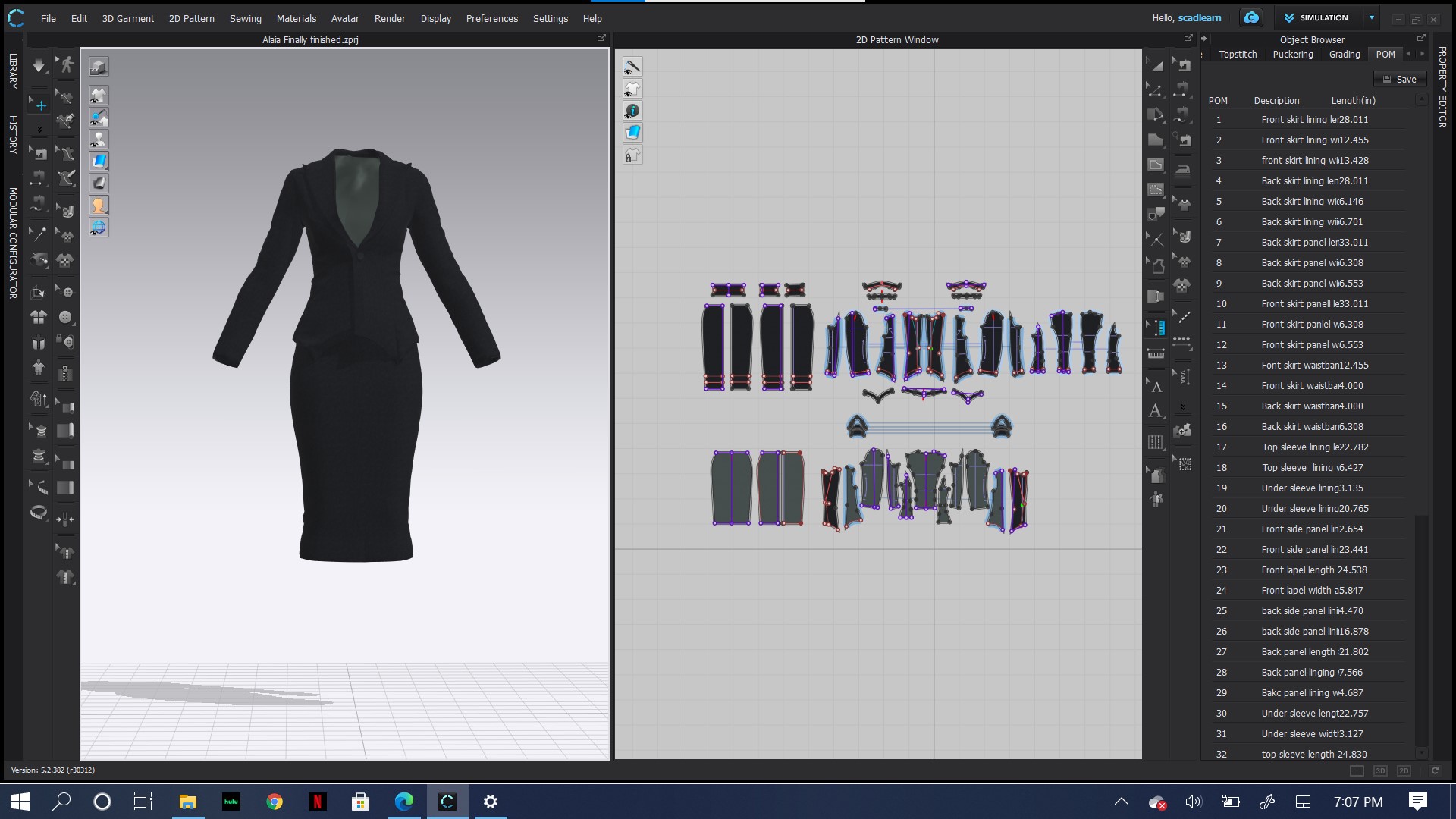
Task: Click the tape measure icon in left toolbar
Action: (x=39, y=513)
